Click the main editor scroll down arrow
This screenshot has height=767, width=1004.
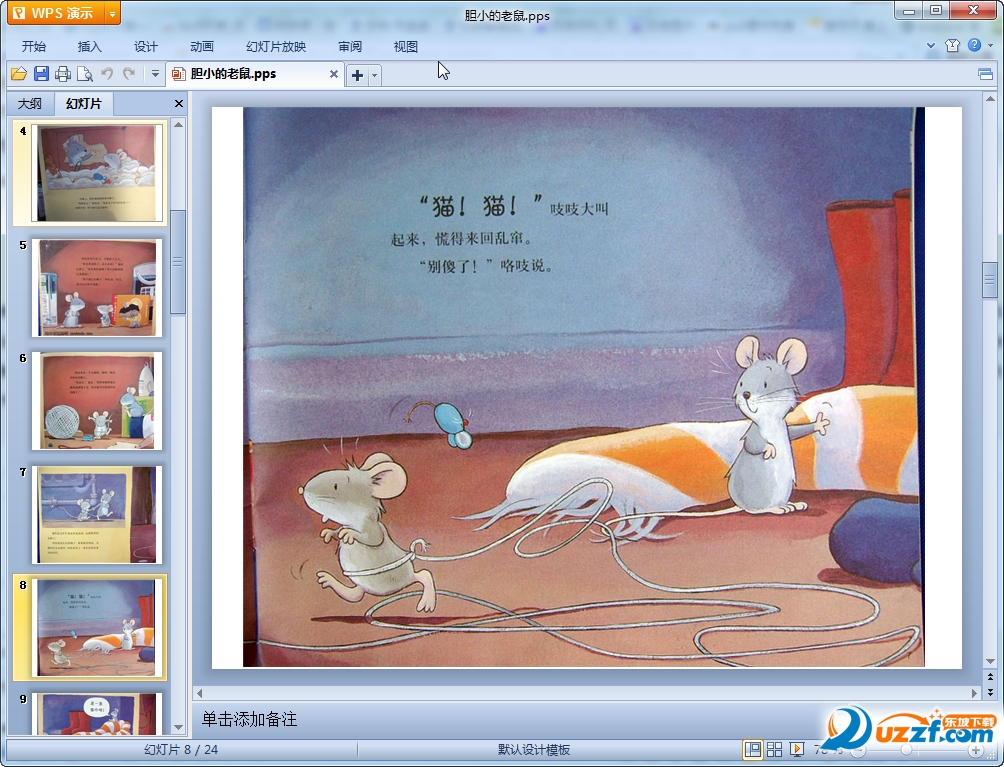coord(990,661)
